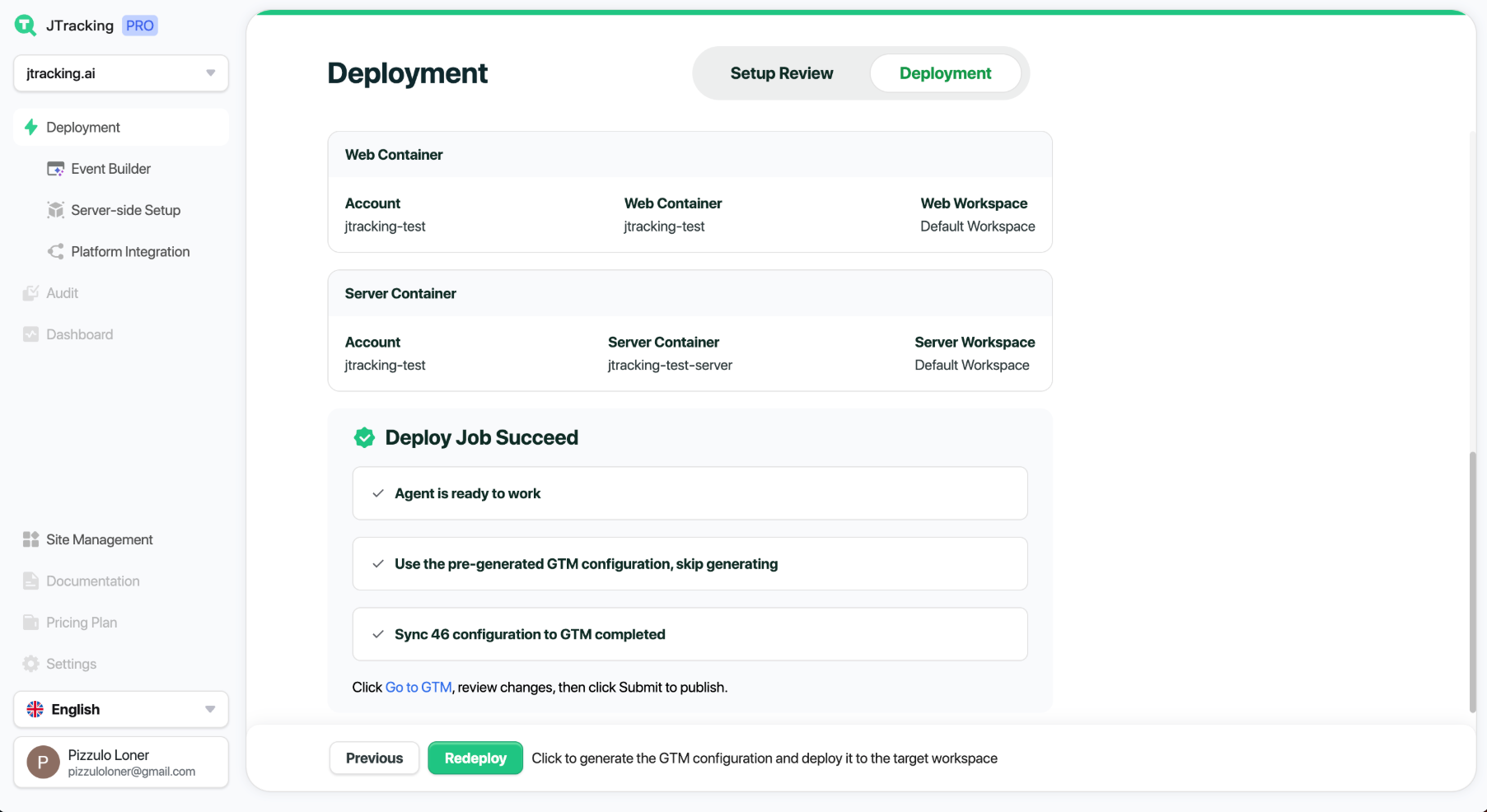Click the Previous button
Image resolution: width=1487 pixels, height=812 pixels.
click(374, 758)
